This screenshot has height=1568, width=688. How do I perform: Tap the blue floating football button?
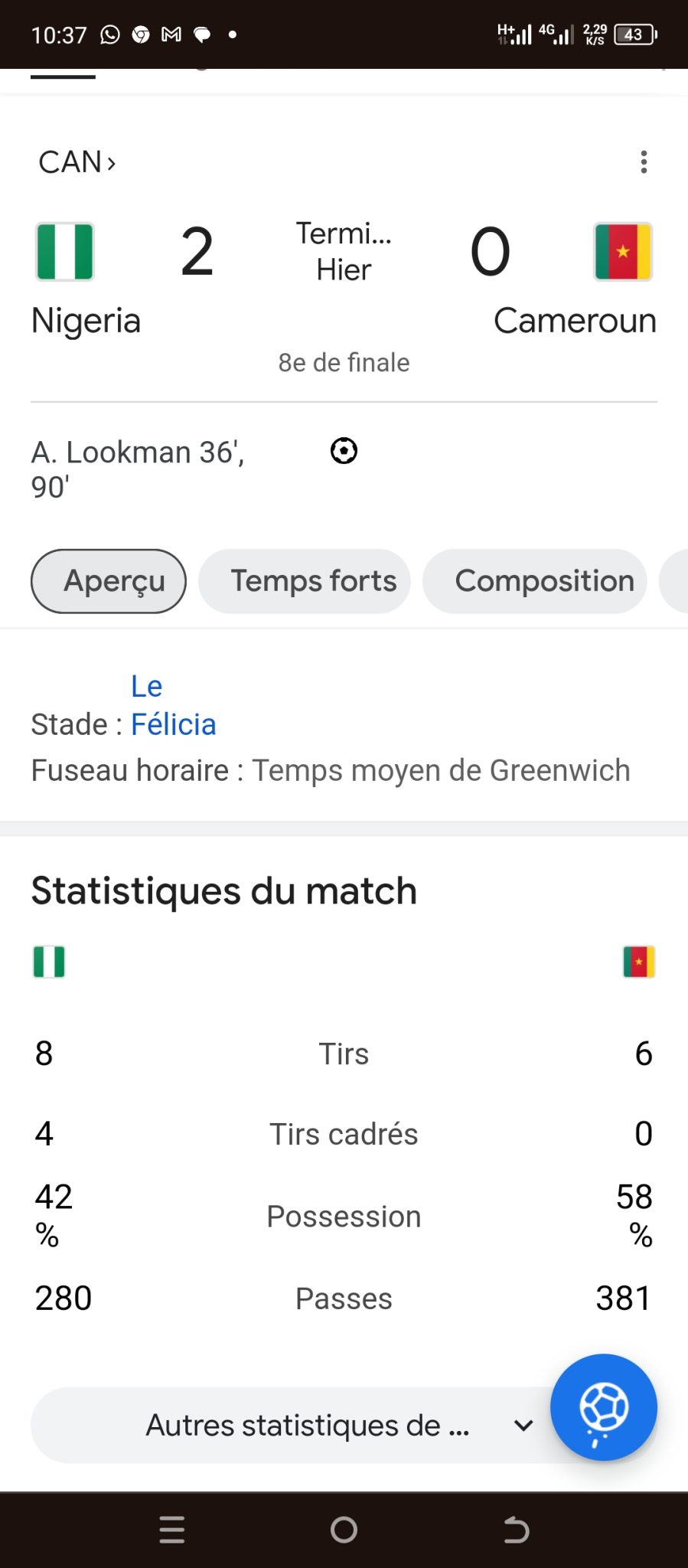(604, 1407)
